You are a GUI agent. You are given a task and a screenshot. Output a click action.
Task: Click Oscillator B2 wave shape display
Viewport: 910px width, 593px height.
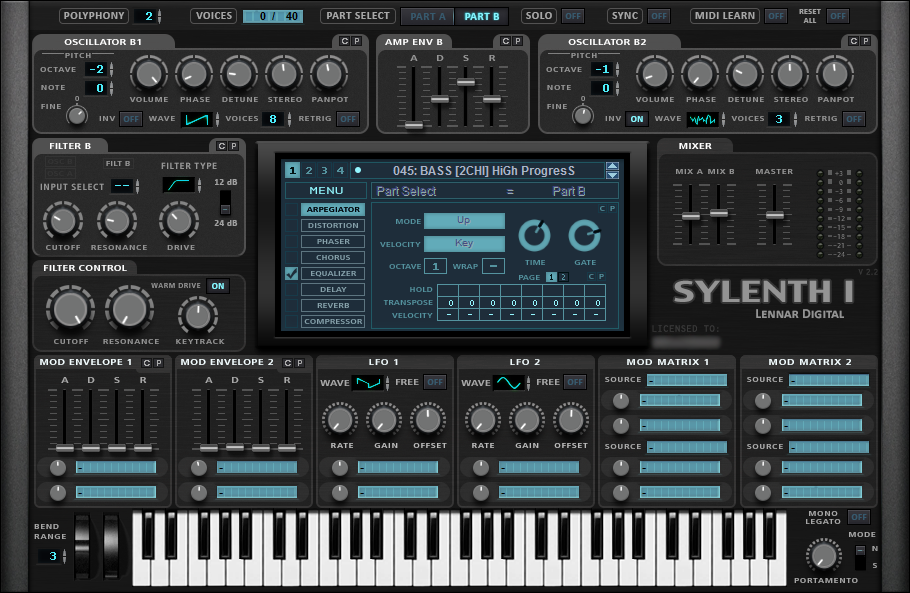coord(703,119)
